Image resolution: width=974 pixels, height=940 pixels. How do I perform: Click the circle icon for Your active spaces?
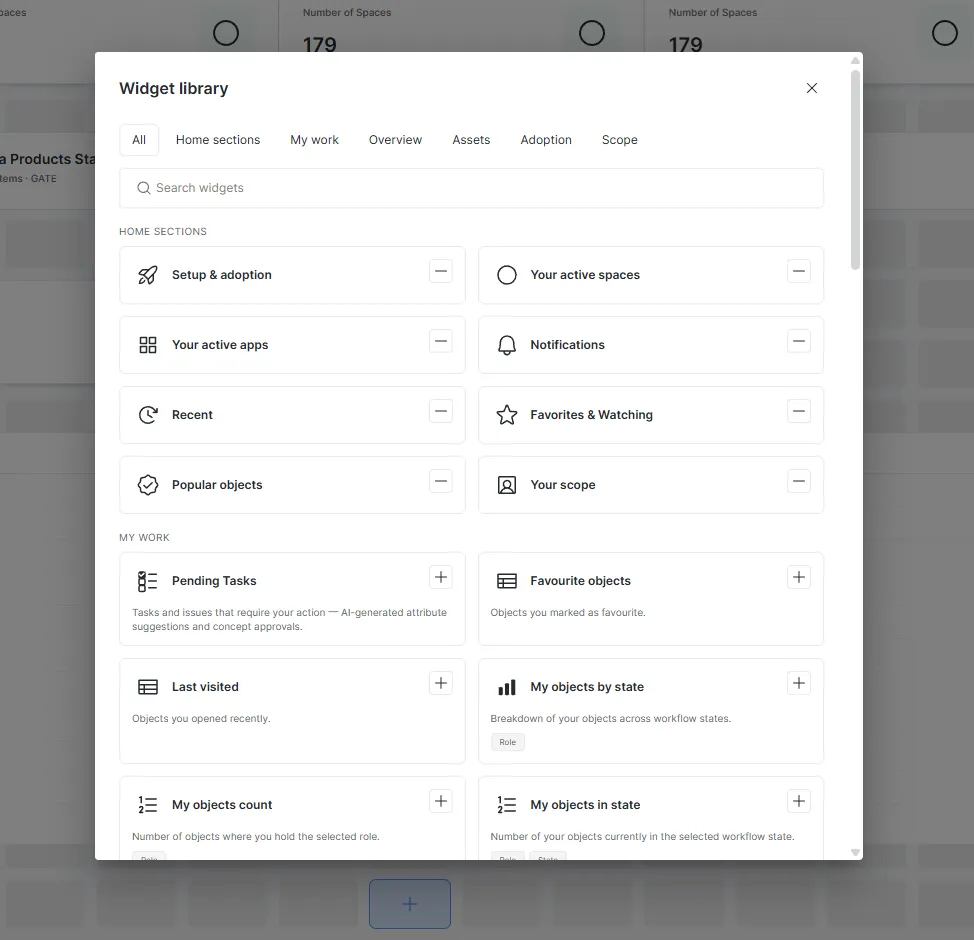[507, 275]
